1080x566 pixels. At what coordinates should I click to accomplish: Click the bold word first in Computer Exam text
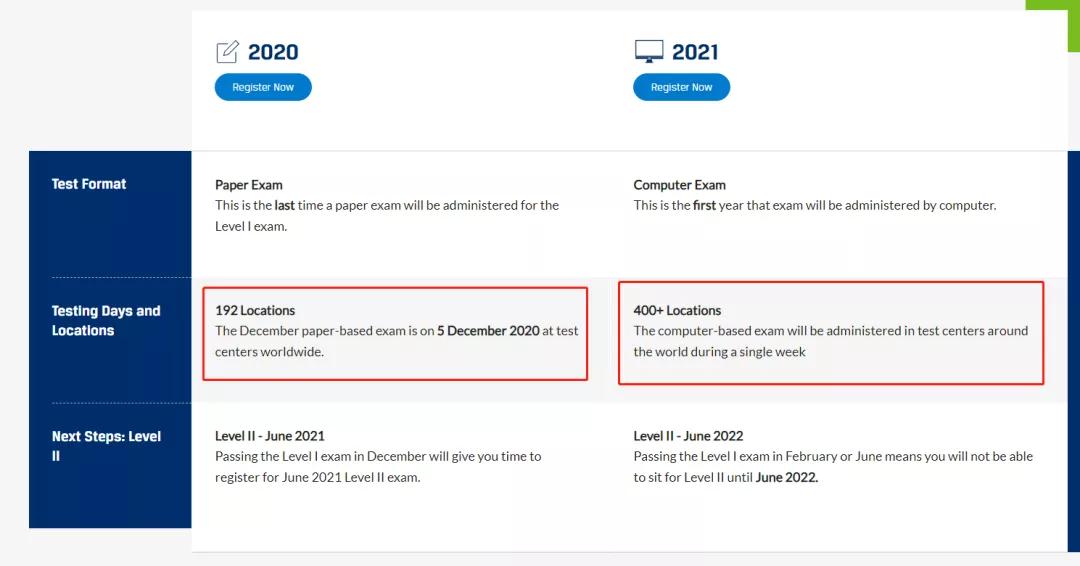coord(704,205)
